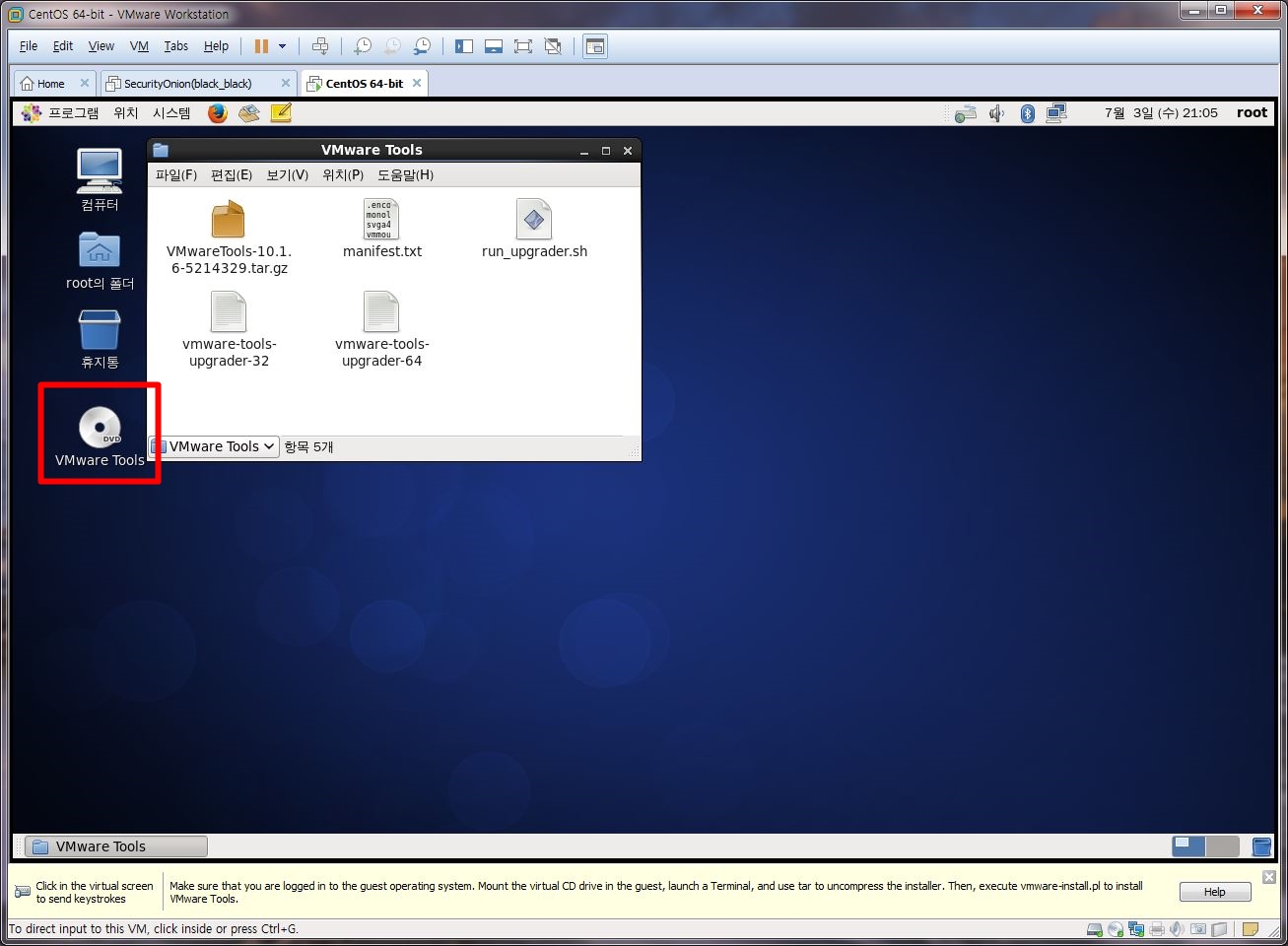
Task: Open 도움말(H) menu in file browser
Action: click(x=405, y=174)
